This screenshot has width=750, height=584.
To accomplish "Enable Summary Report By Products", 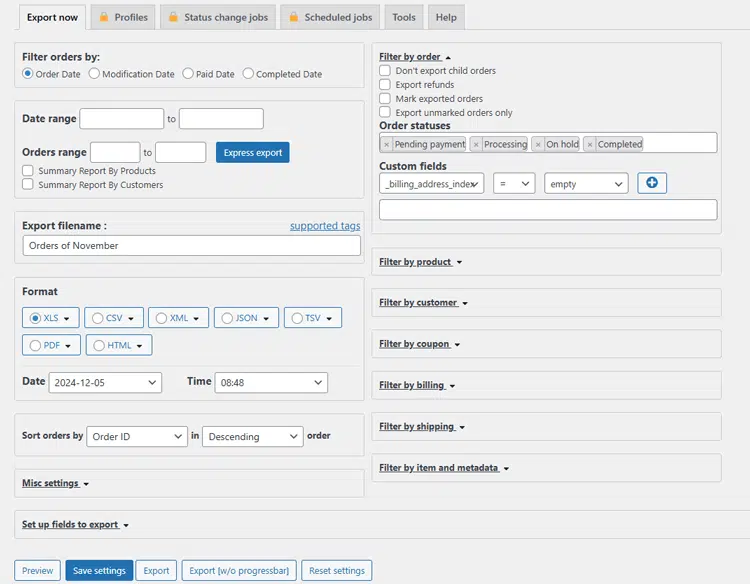I will 28,171.
